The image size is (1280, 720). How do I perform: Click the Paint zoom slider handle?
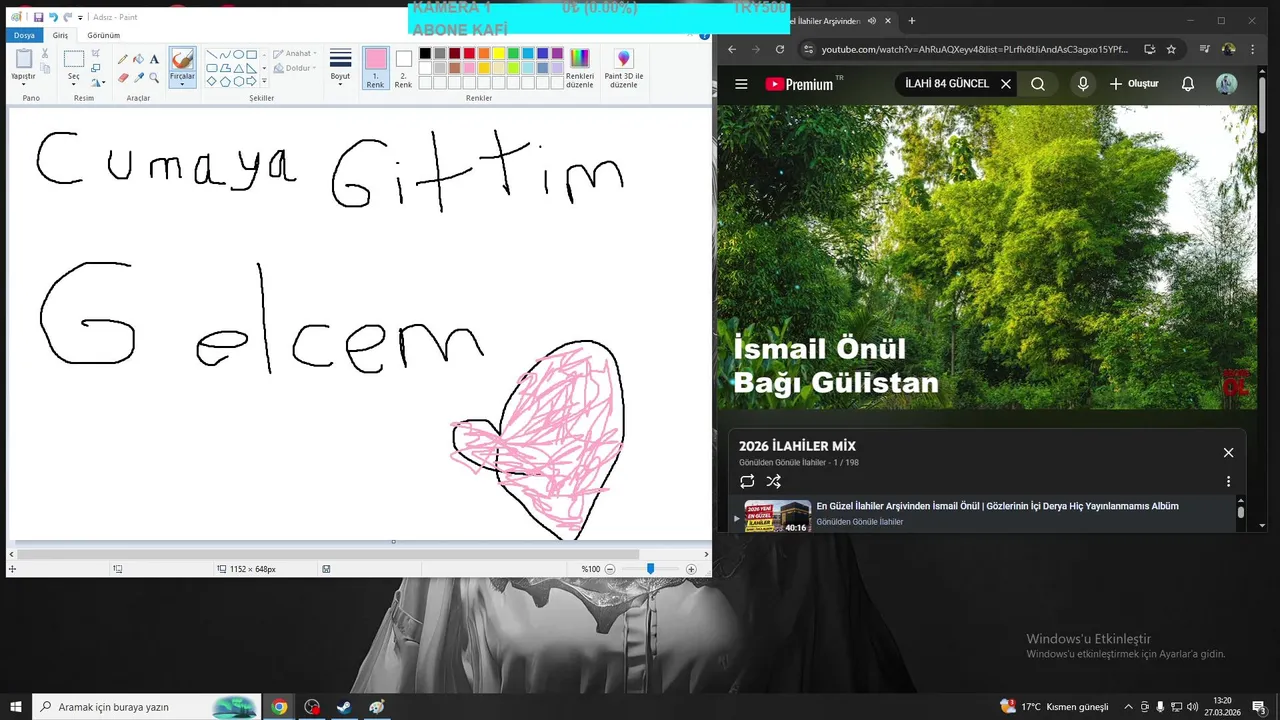tap(650, 569)
